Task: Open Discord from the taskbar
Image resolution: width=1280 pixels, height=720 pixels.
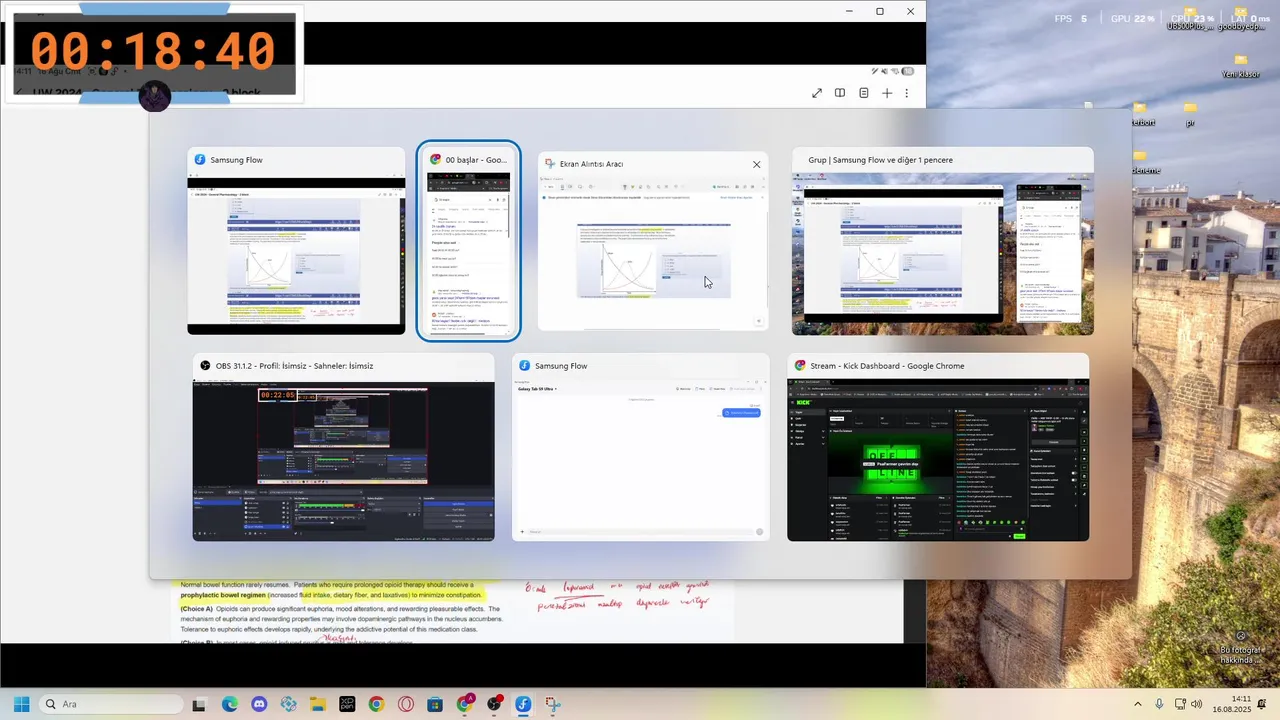Action: 259,704
